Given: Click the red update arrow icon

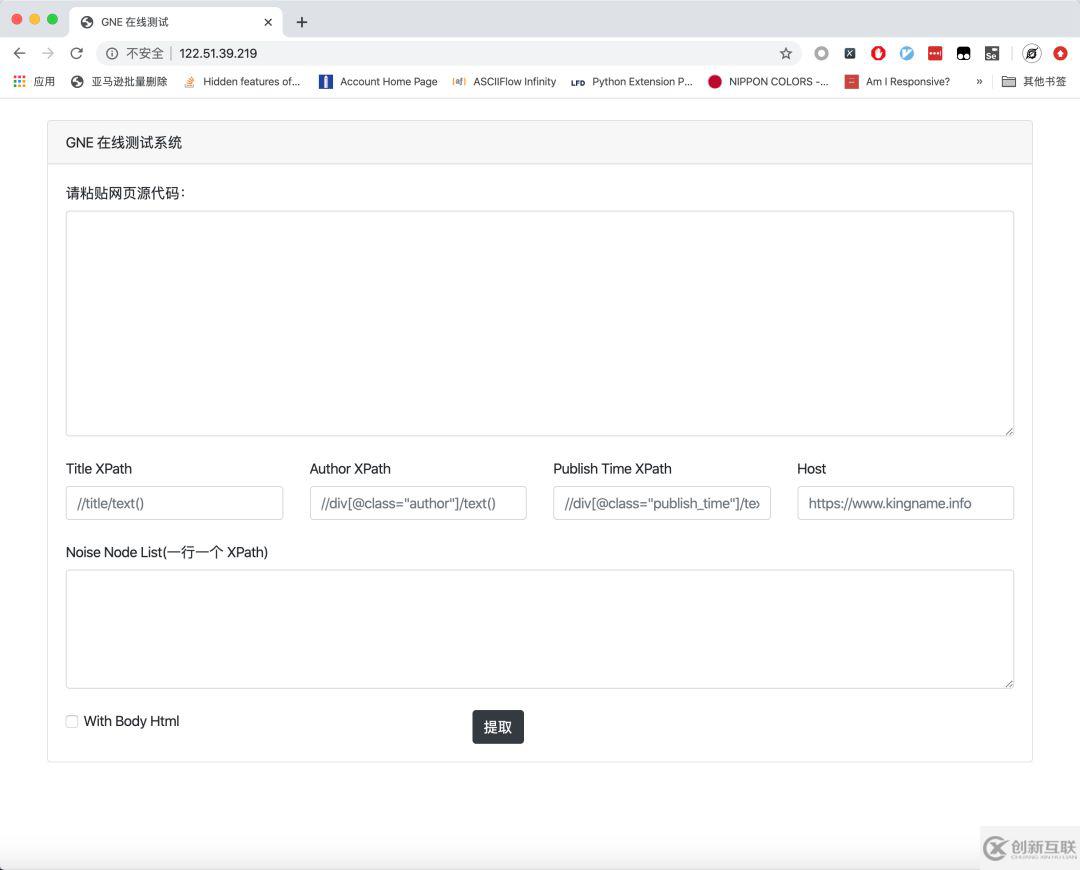Looking at the screenshot, I should pyautogui.click(x=1060, y=53).
